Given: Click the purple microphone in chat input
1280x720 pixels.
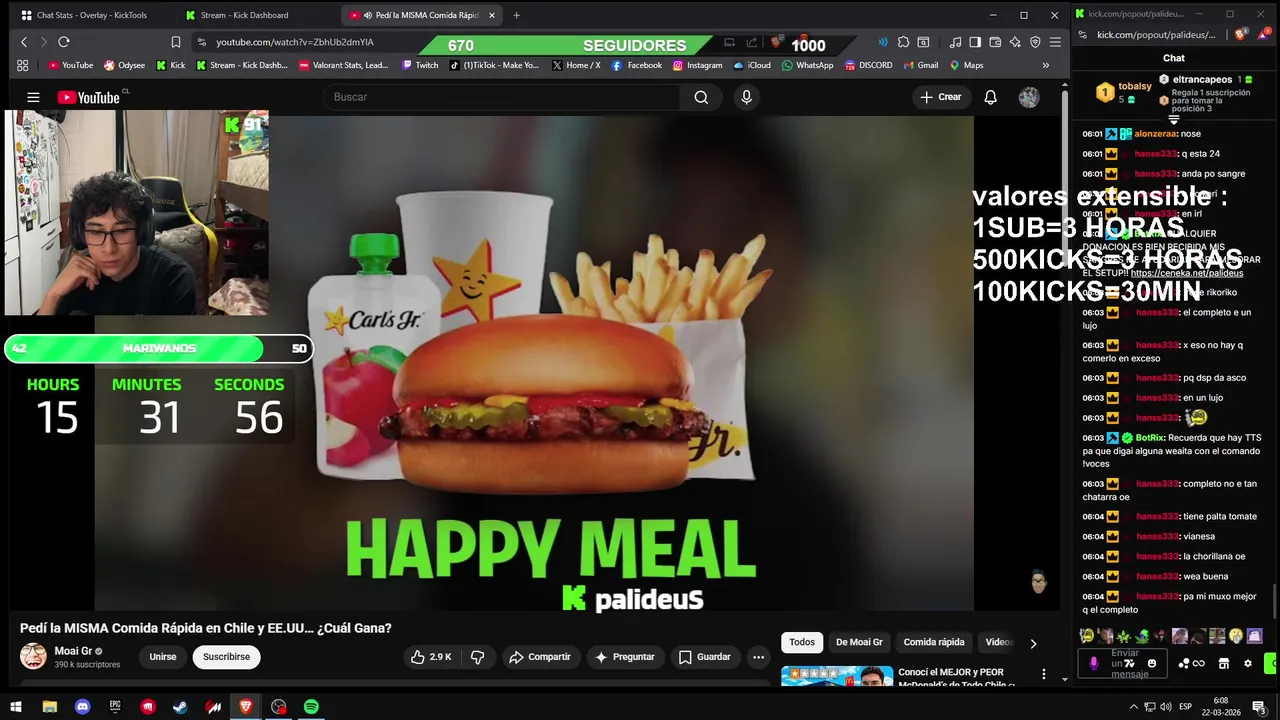Looking at the screenshot, I should point(1093,663).
